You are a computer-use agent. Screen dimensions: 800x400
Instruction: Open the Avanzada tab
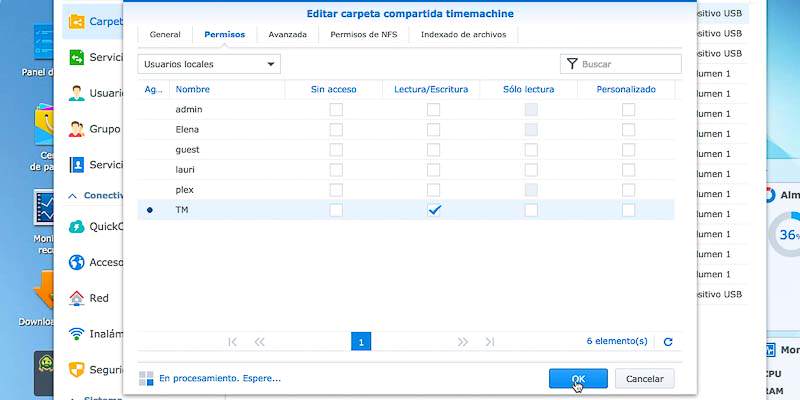[287, 35]
